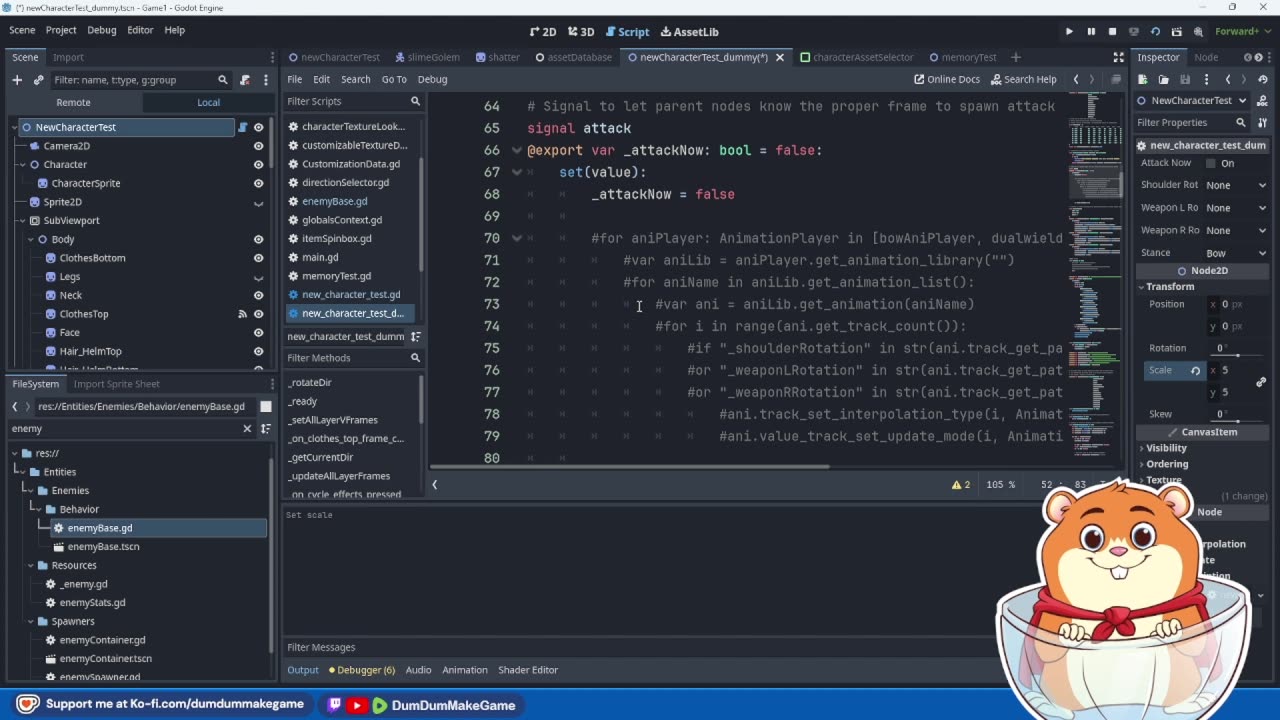Screen dimensions: 1280x720
Task: Reset the Scale property to default
Action: pos(1195,370)
